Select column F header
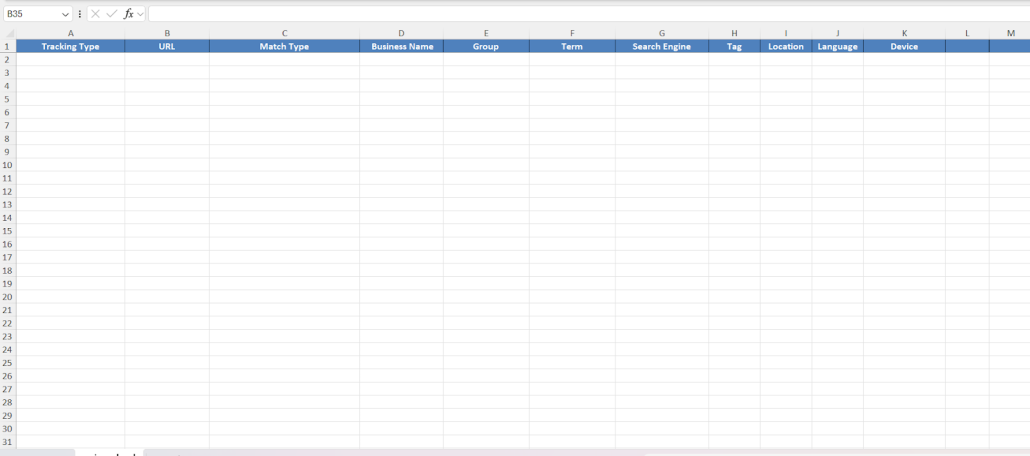 pyautogui.click(x=572, y=33)
